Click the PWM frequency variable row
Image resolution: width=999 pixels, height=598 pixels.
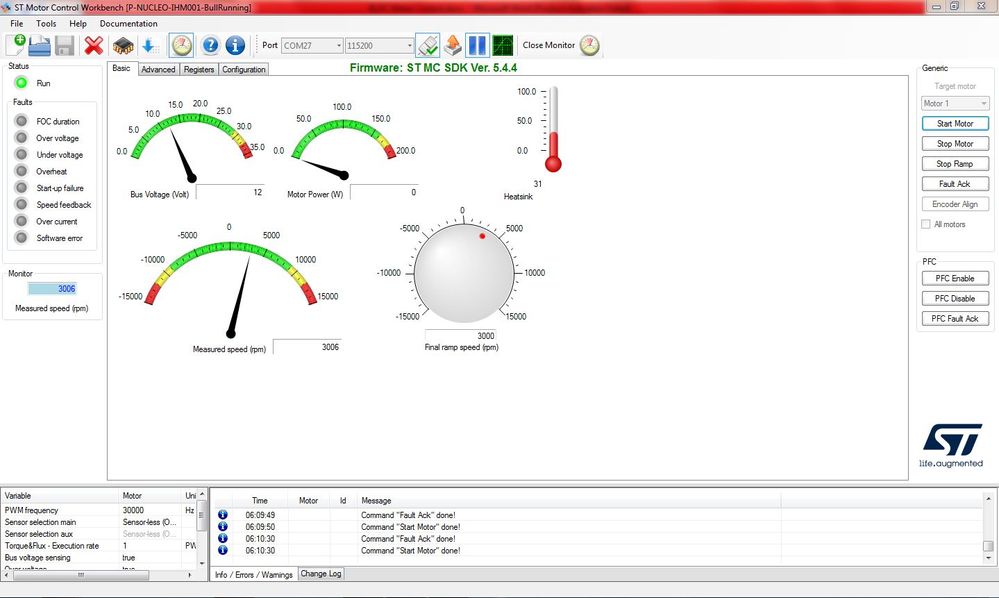pos(99,510)
